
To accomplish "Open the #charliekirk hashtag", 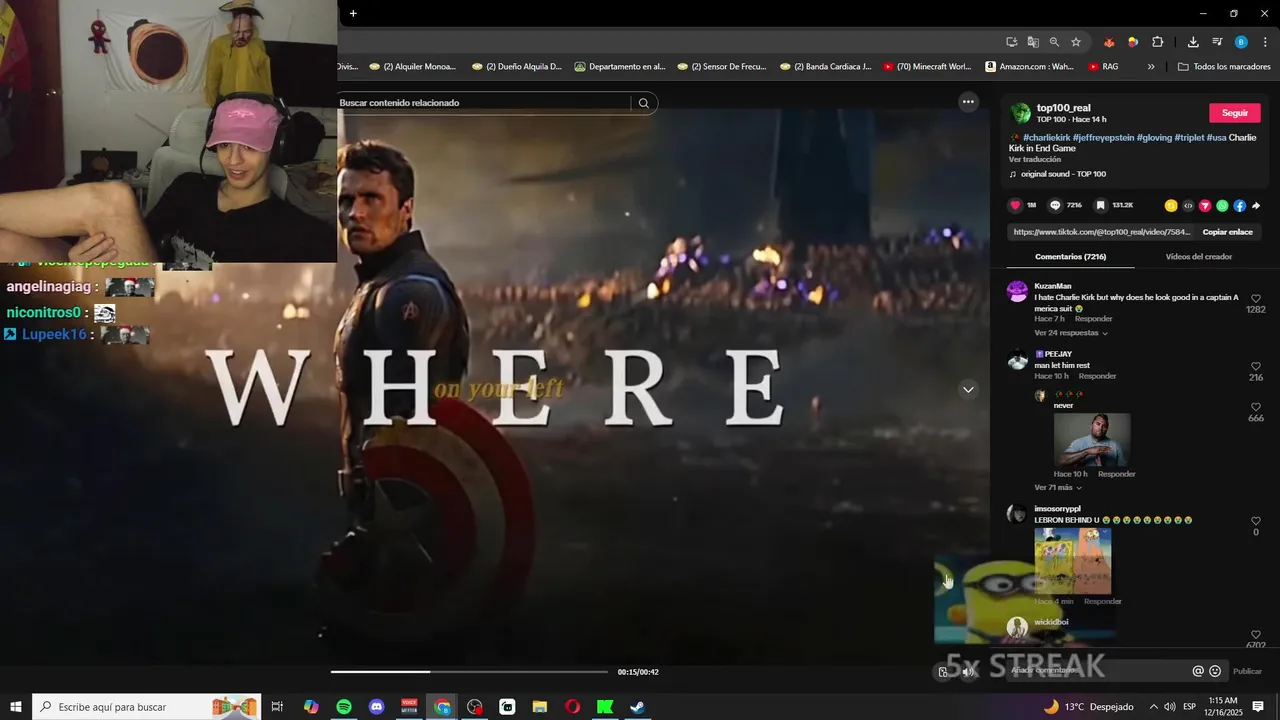I will click(x=1047, y=138).
